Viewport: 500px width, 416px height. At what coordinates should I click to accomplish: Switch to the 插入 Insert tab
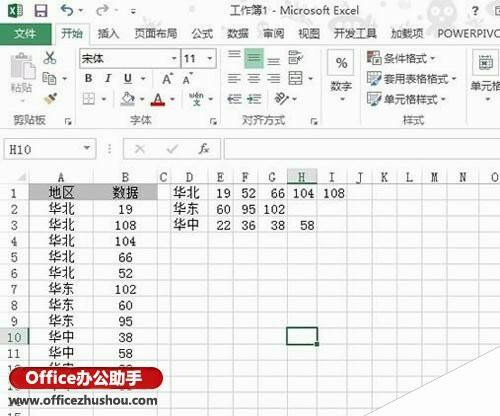pyautogui.click(x=108, y=33)
